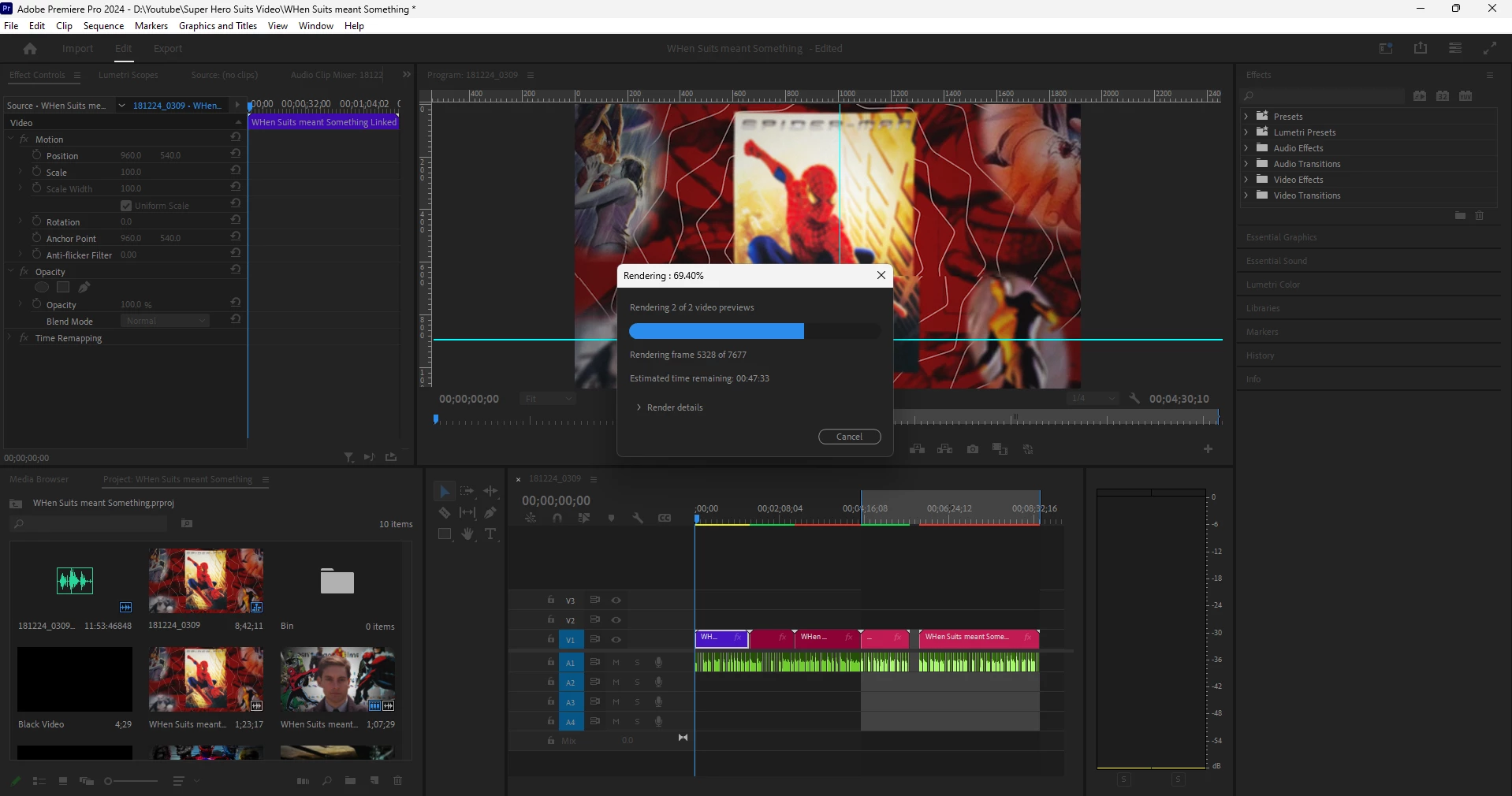Screen dimensions: 1512x796
Task: Toggle V3 track output eye
Action: (616, 601)
